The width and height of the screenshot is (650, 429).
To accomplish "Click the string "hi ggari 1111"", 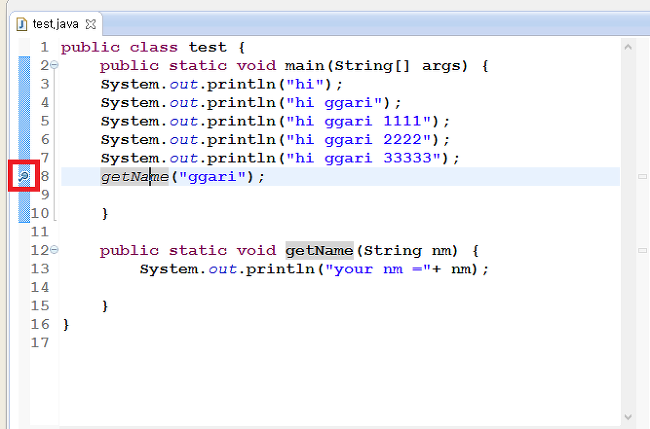I will [358, 121].
